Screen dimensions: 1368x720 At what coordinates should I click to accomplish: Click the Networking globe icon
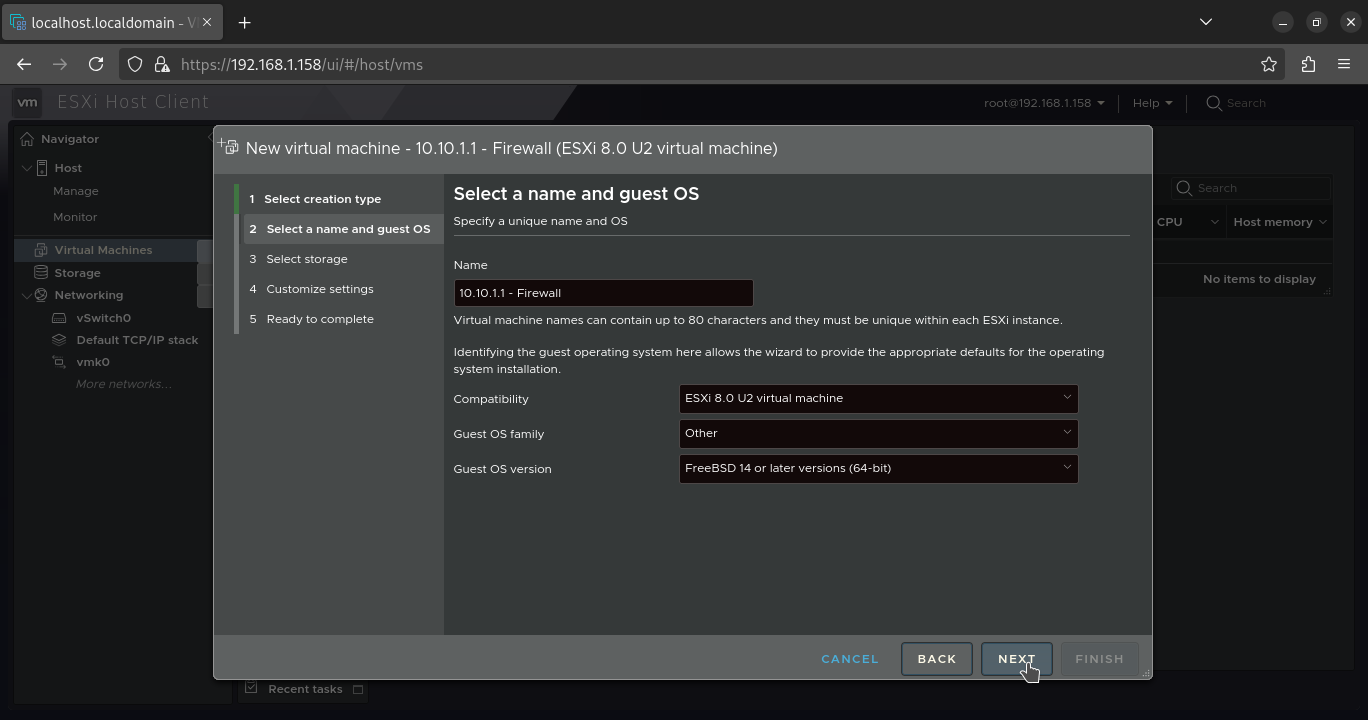[41, 295]
